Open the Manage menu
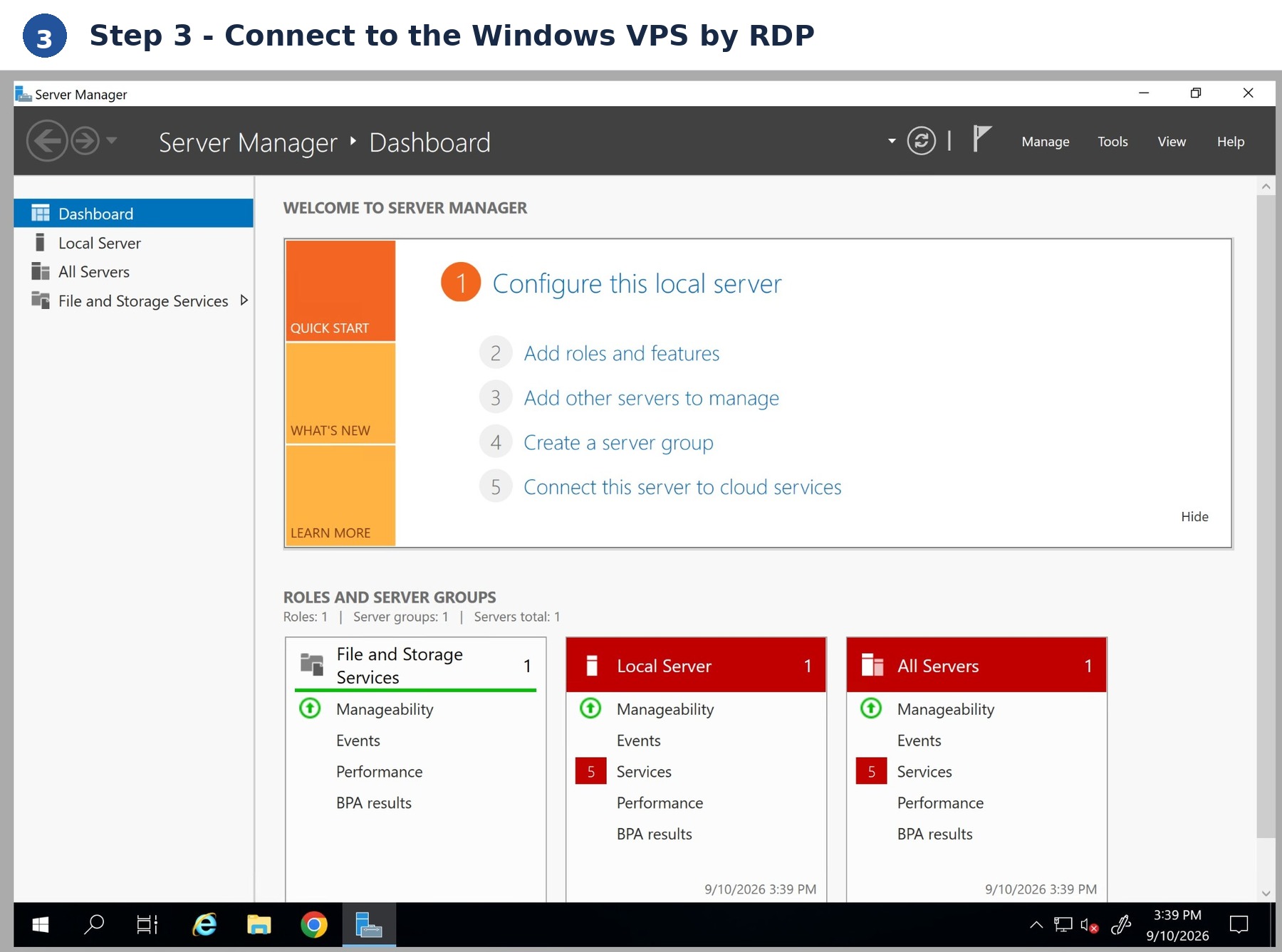Screen dimensions: 1282x952 [1045, 142]
